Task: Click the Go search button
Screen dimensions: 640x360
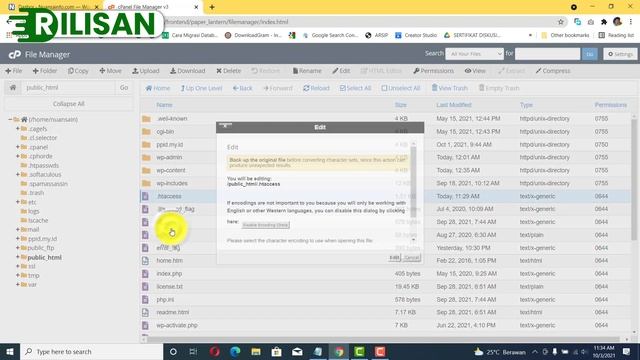Action: click(590, 53)
